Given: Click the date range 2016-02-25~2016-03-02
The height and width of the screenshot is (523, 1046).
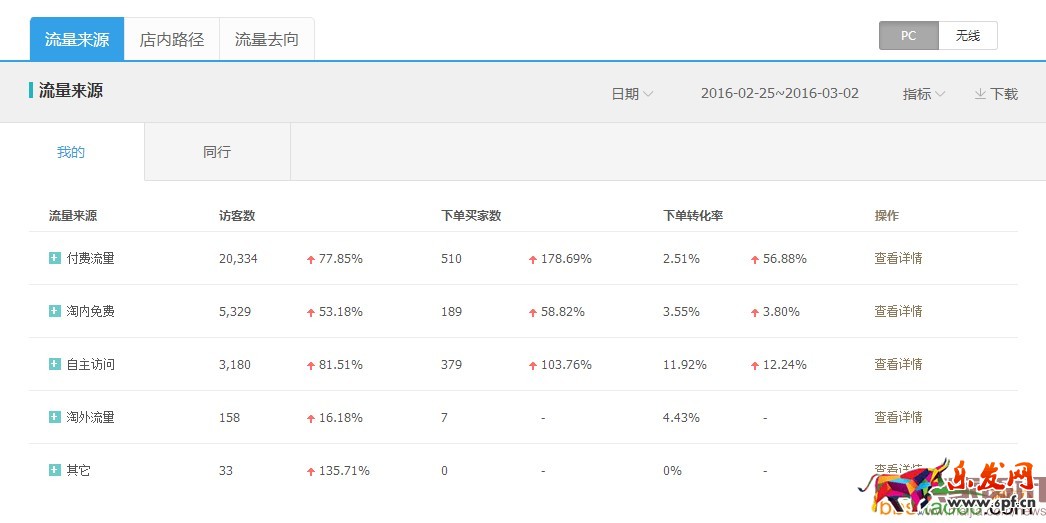Looking at the screenshot, I should click(x=779, y=94).
